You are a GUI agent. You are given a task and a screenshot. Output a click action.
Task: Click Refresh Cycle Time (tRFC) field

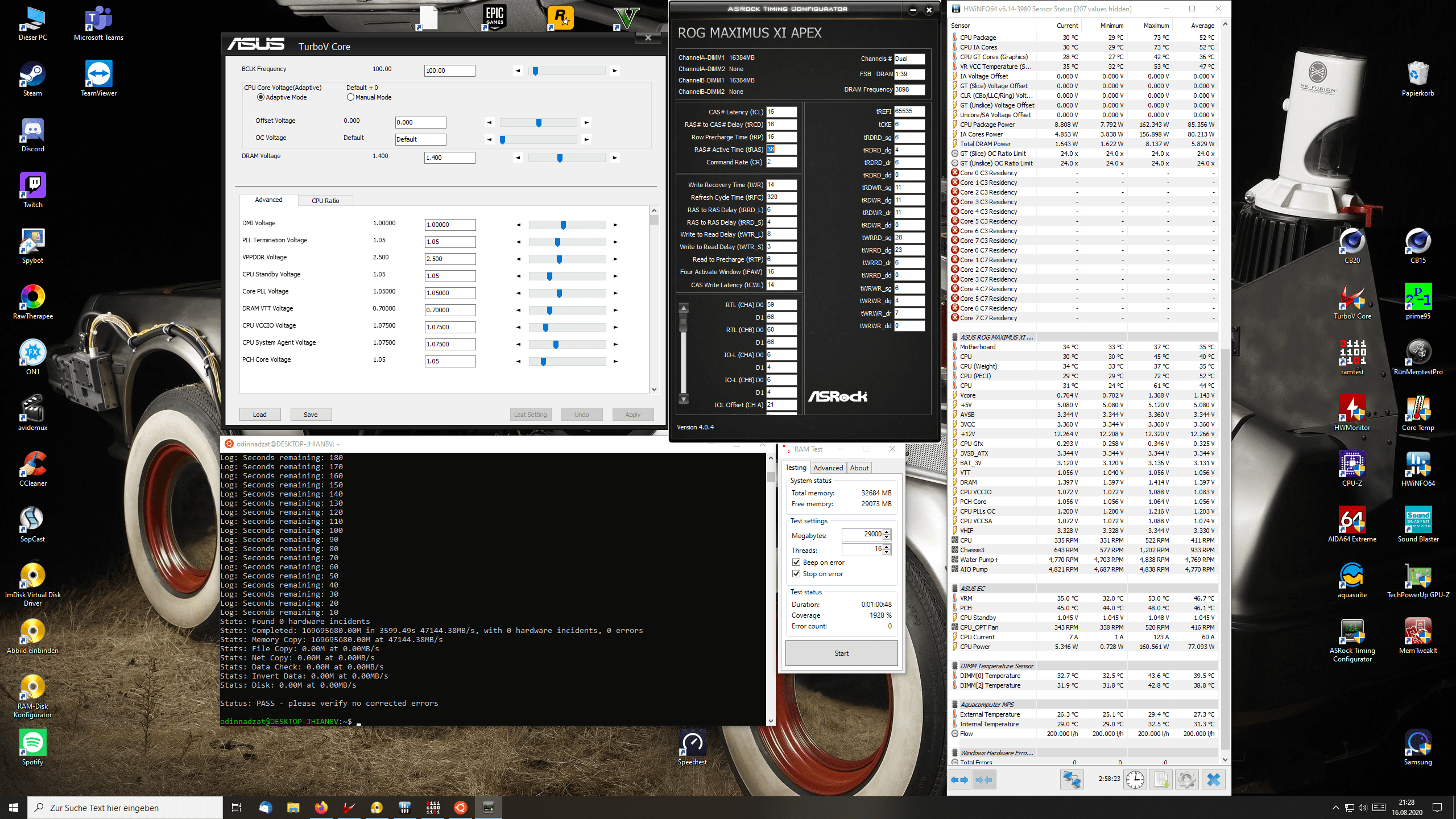tap(781, 197)
